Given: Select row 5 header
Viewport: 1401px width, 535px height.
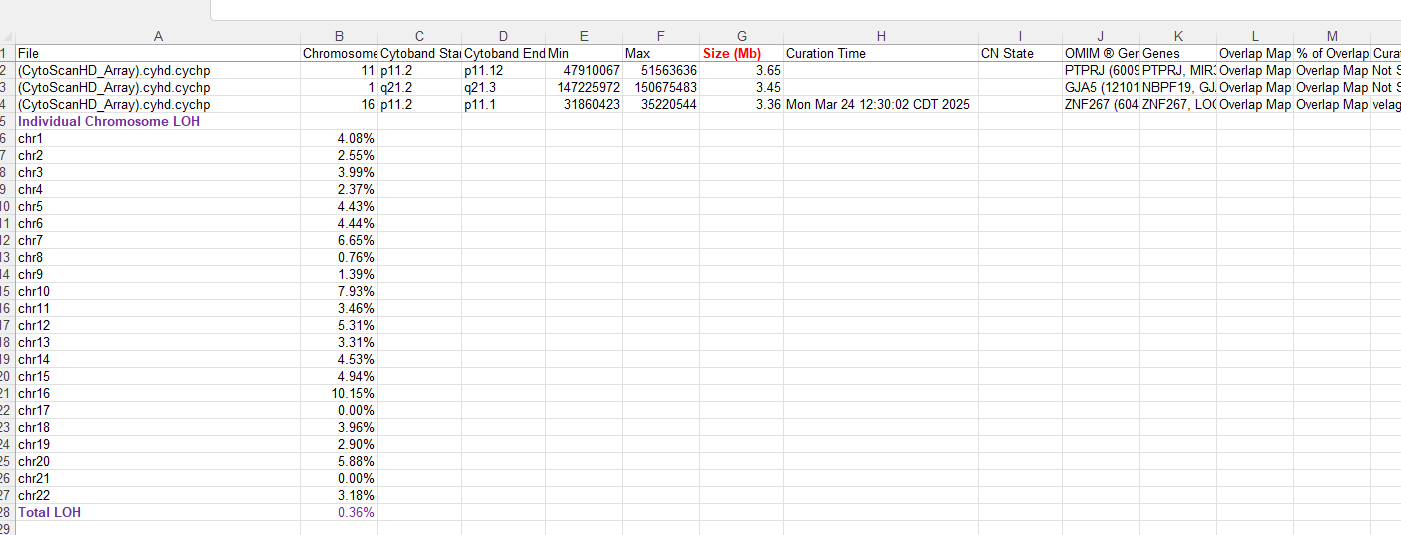Looking at the screenshot, I should click(x=7, y=121).
